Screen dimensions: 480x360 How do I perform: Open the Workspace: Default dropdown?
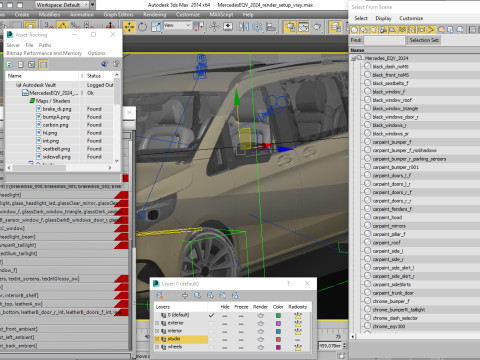pos(62,5)
